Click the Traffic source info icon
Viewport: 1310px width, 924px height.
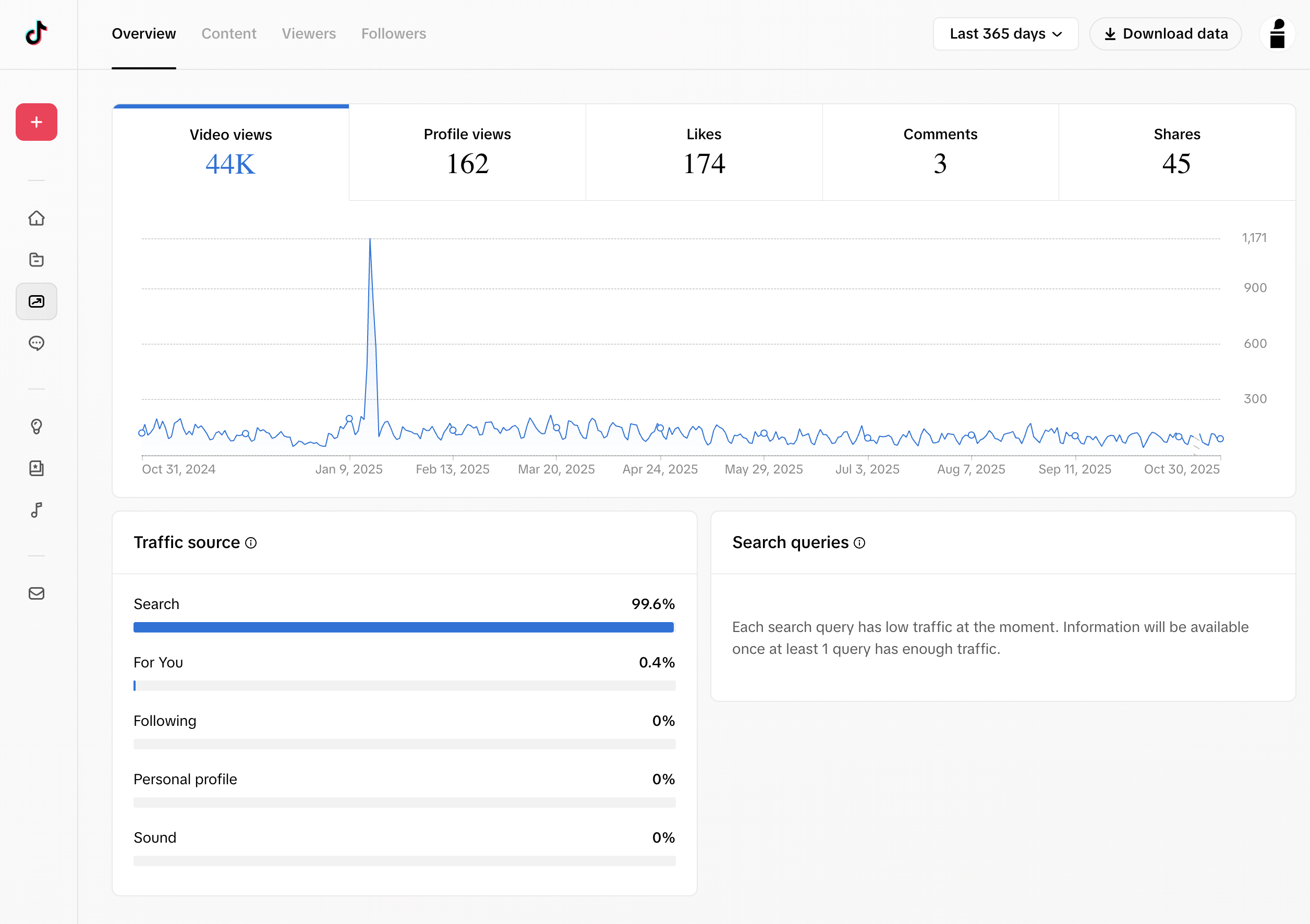(251, 543)
